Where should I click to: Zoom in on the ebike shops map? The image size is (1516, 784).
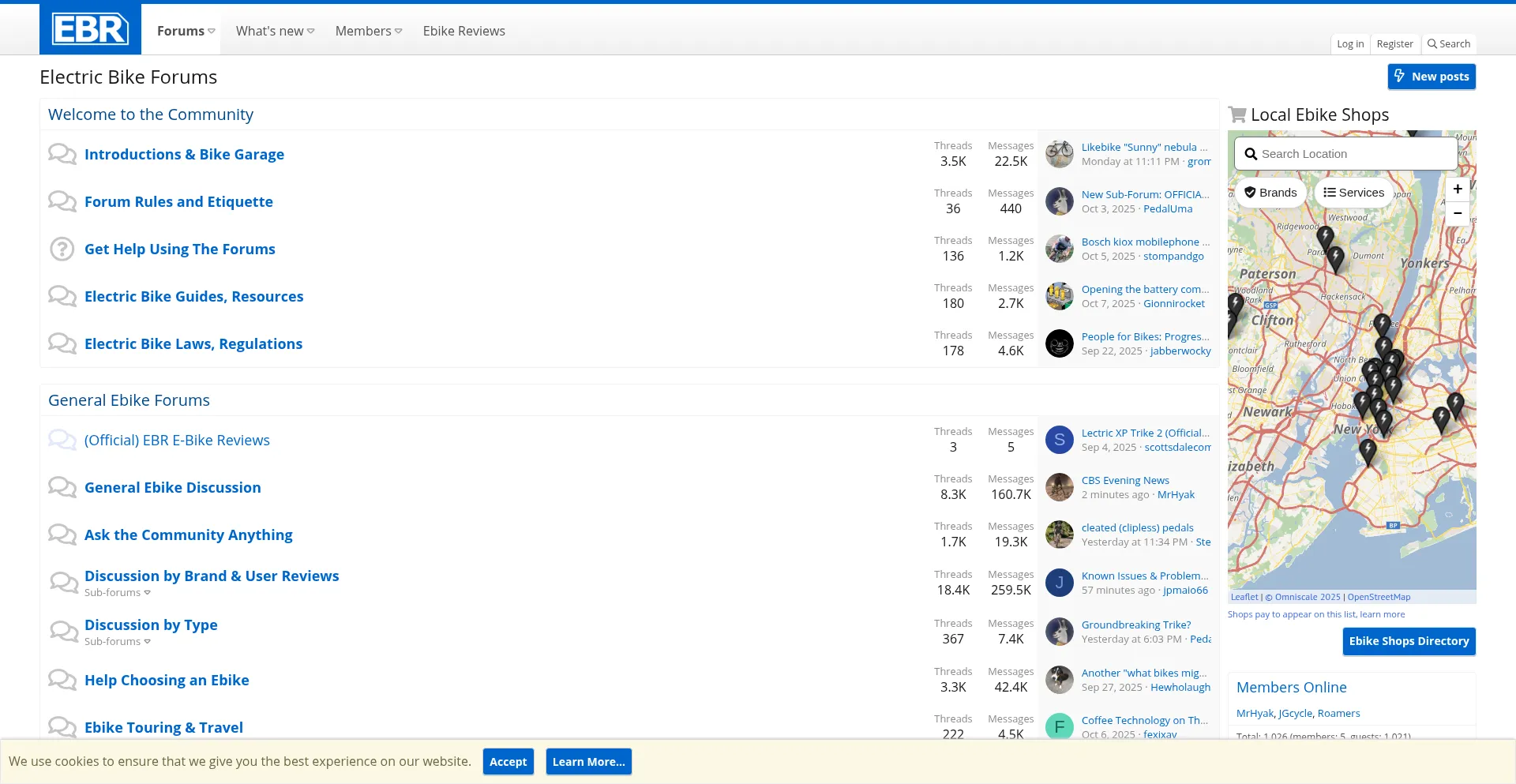tap(1457, 189)
